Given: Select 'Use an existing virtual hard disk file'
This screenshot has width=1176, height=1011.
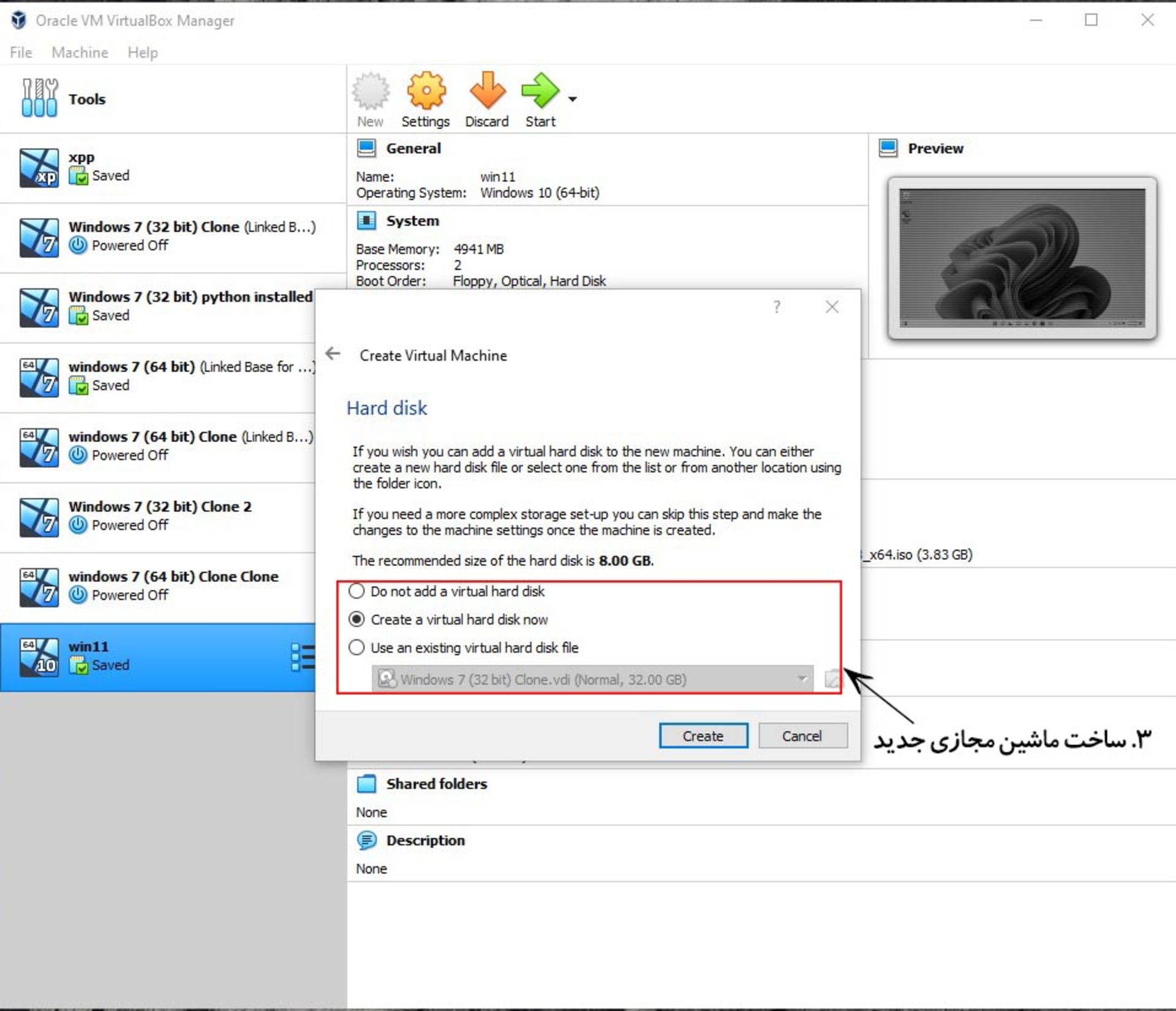Looking at the screenshot, I should click(x=358, y=648).
